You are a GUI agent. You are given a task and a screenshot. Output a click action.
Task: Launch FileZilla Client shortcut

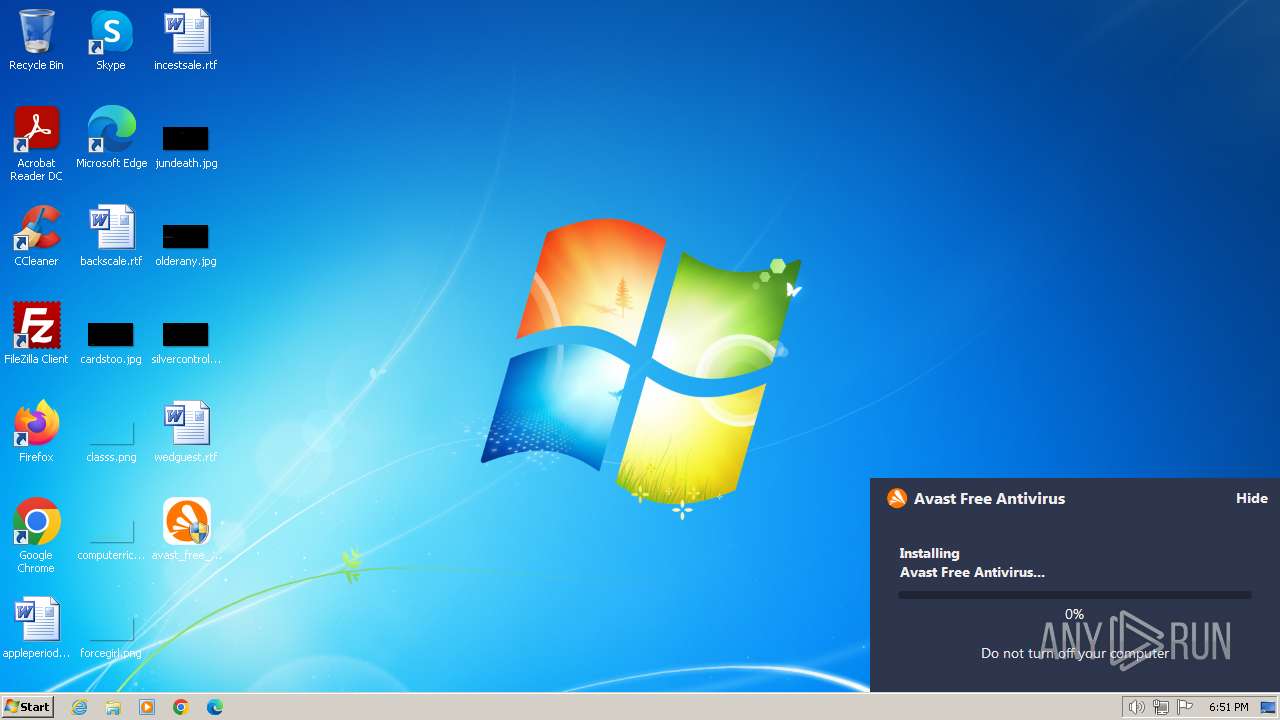[36, 334]
